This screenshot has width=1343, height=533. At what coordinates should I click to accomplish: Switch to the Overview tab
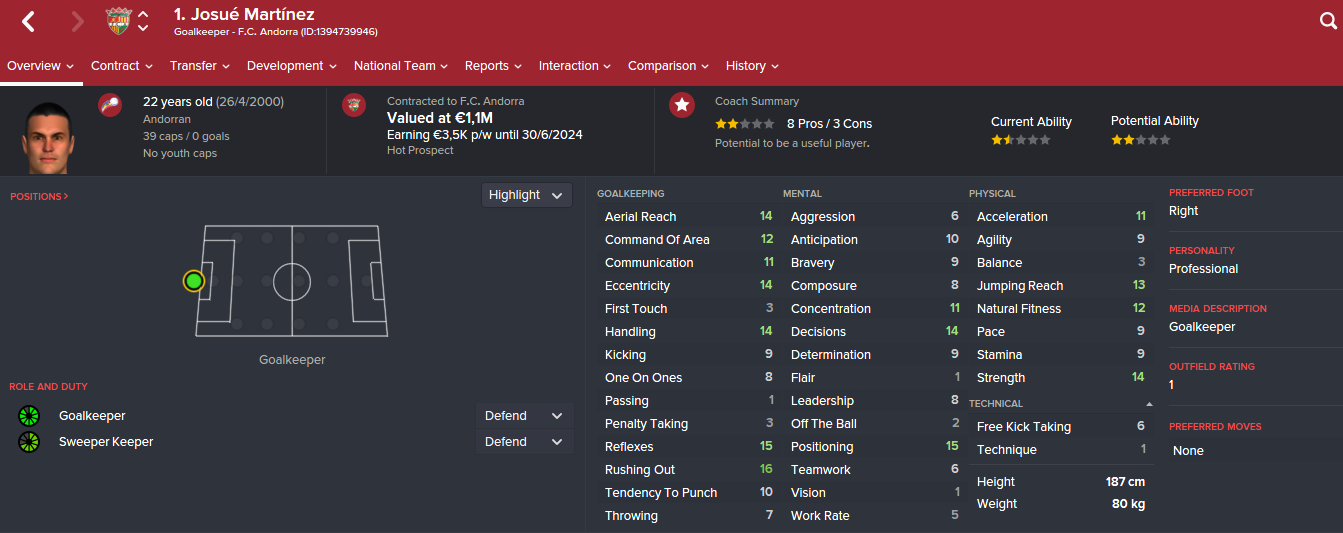pyautogui.click(x=41, y=66)
